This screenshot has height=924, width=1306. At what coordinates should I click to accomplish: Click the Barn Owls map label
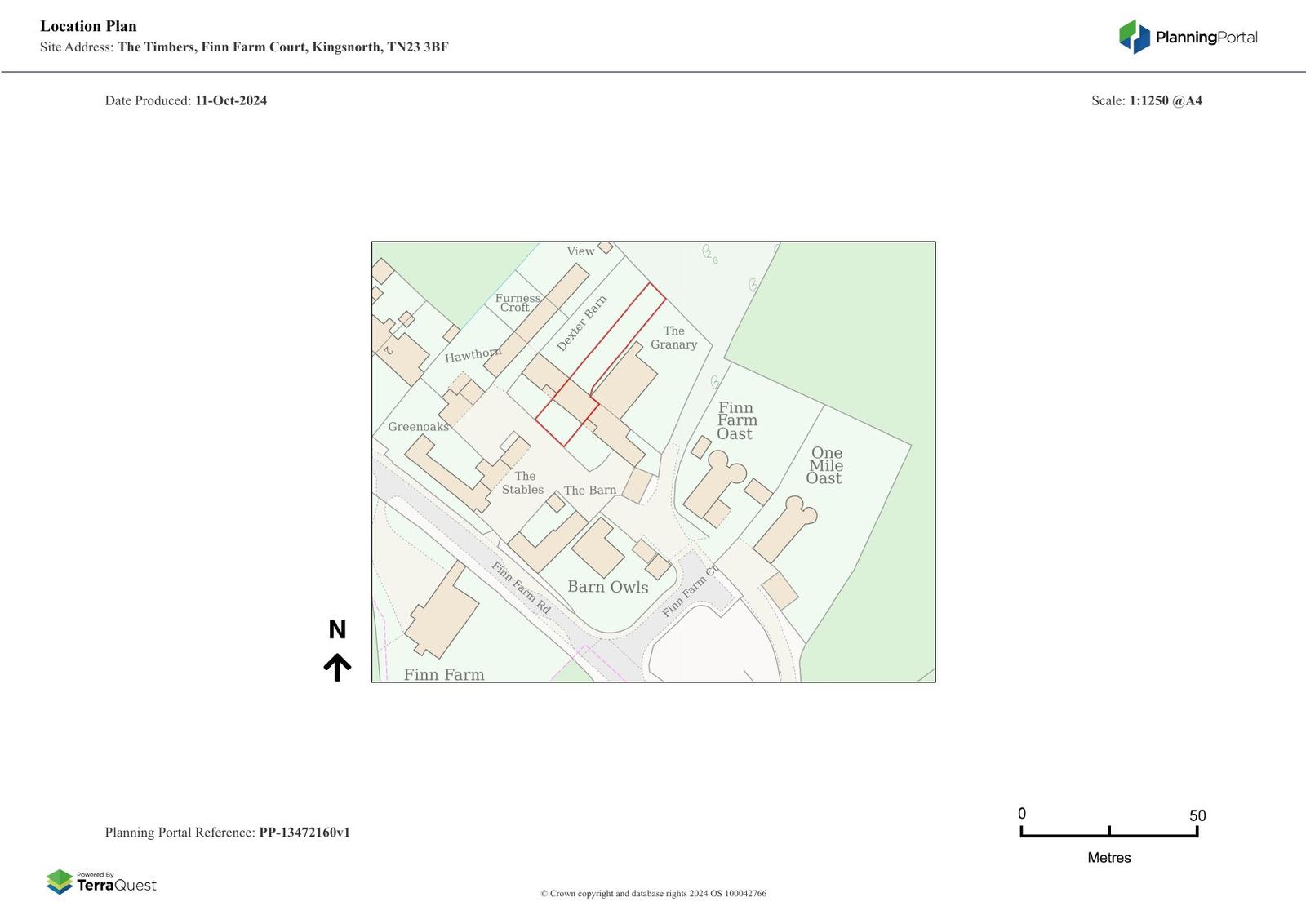click(607, 587)
